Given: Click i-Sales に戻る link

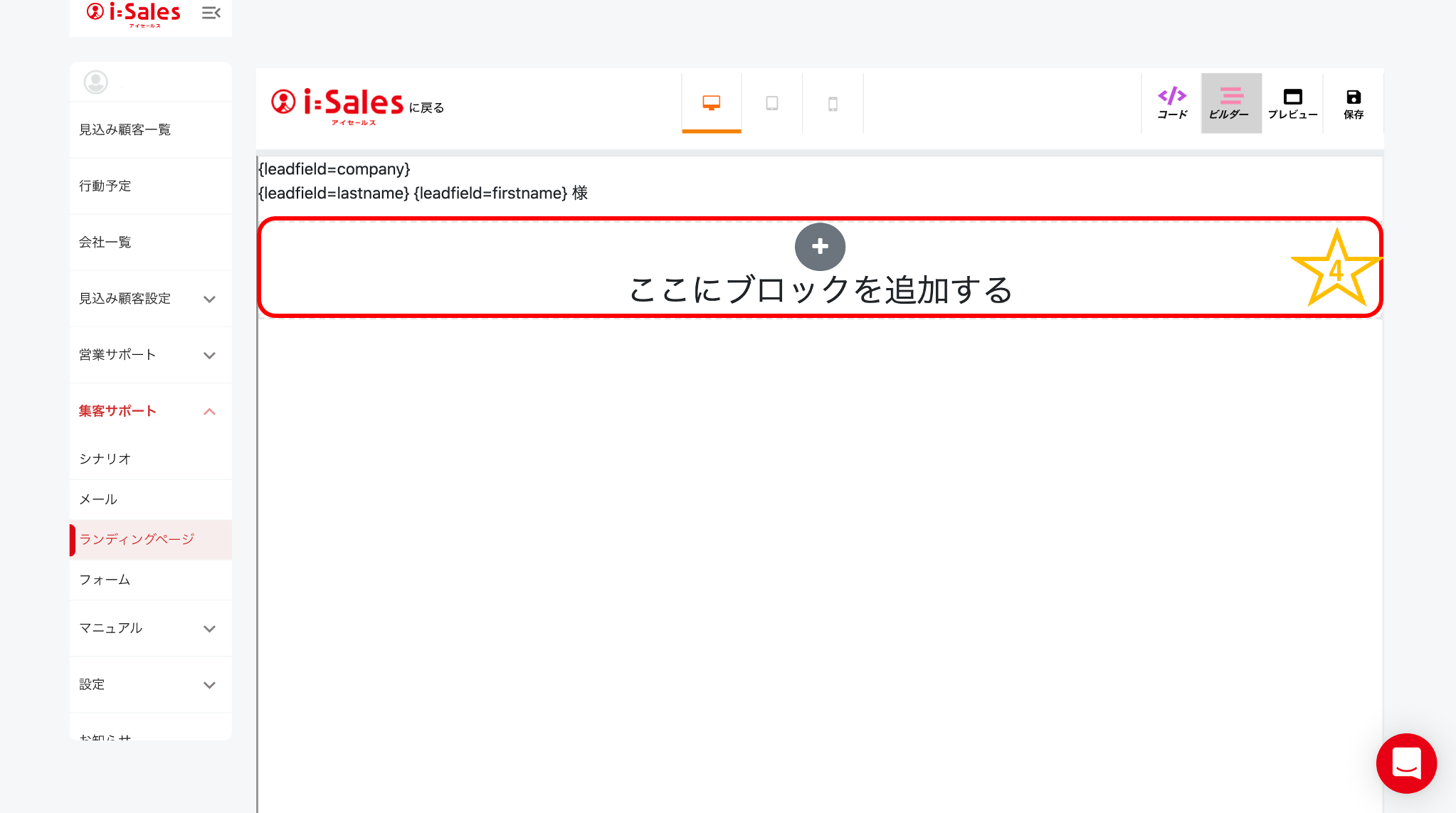Looking at the screenshot, I should 357,105.
